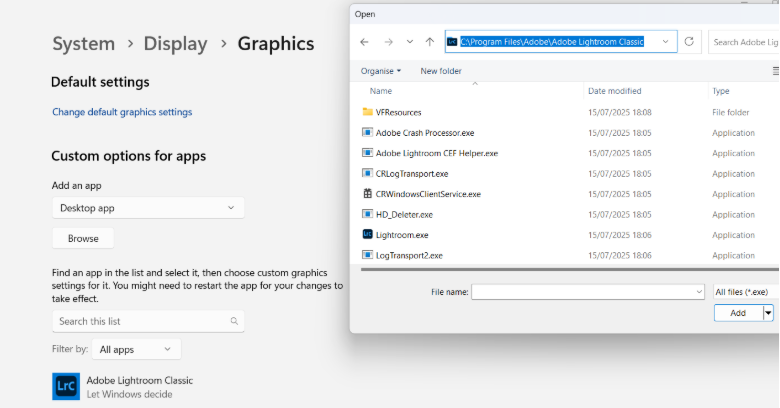Create a New folder
The width and height of the screenshot is (780, 408).
pyautogui.click(x=441, y=71)
